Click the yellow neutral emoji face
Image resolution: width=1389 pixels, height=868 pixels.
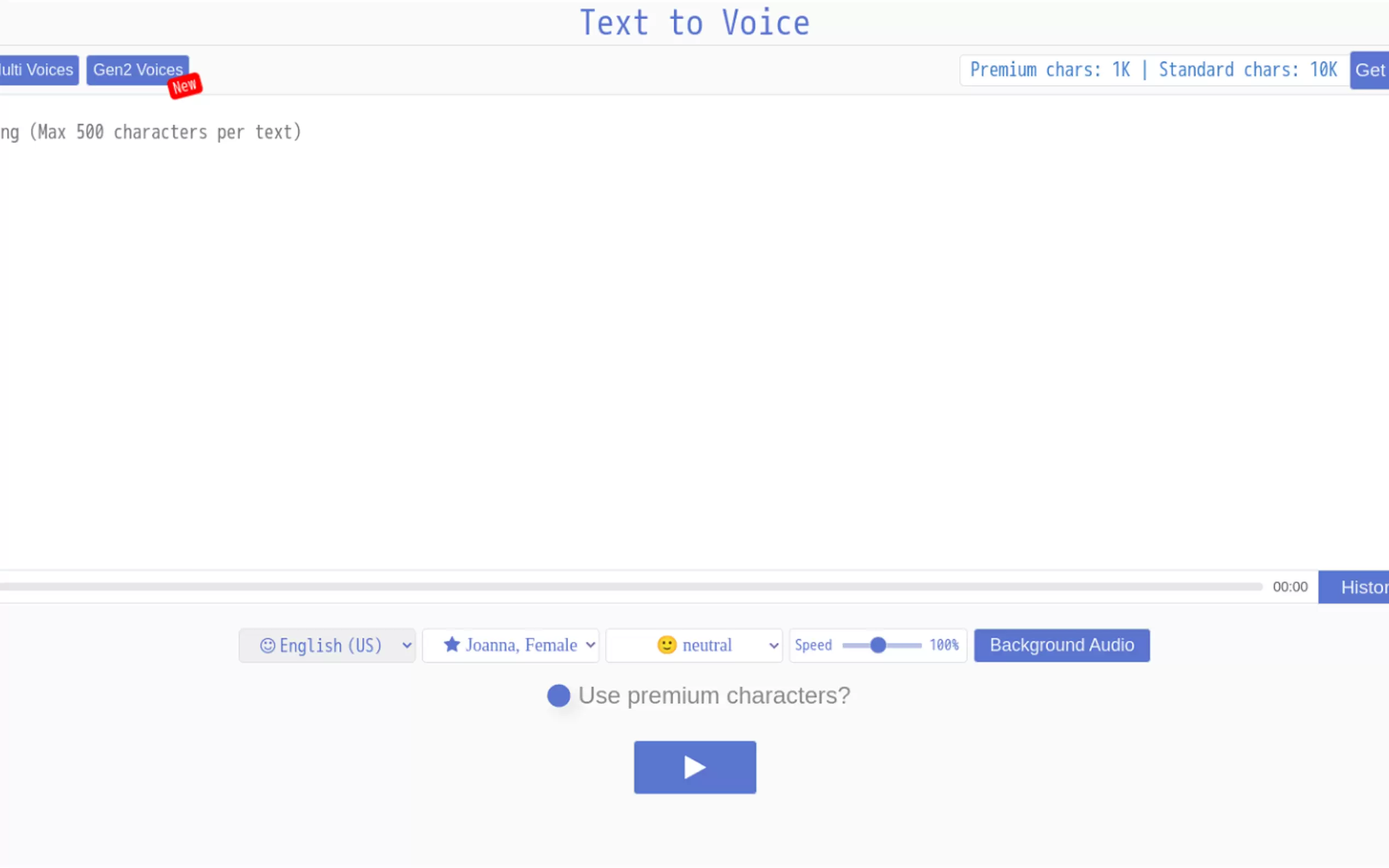click(667, 644)
